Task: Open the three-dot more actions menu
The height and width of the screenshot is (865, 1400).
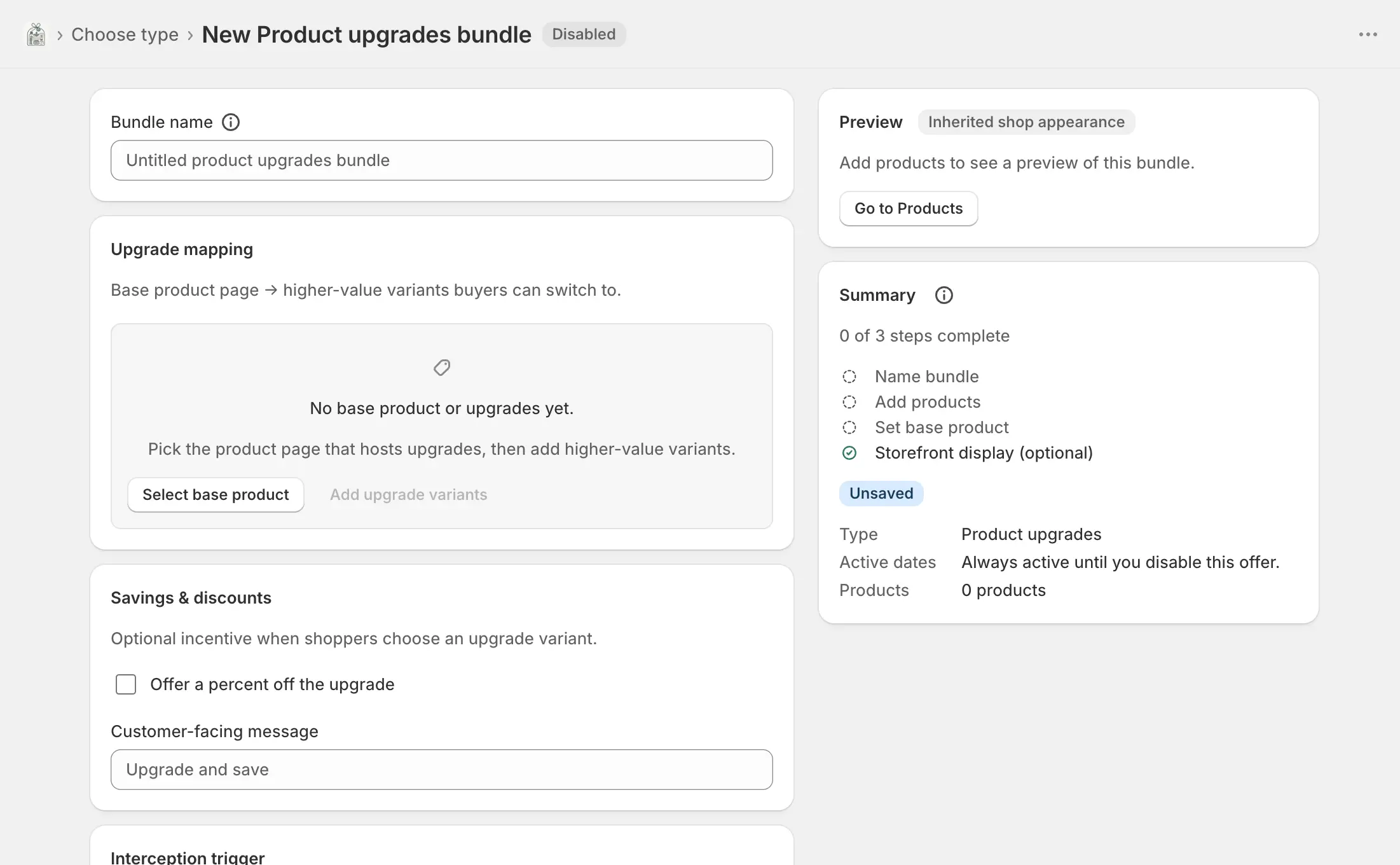Action: [x=1368, y=34]
